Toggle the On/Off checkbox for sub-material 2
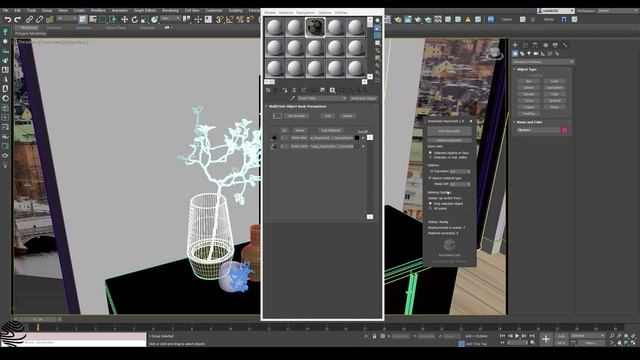The height and width of the screenshot is (360, 640). point(363,146)
